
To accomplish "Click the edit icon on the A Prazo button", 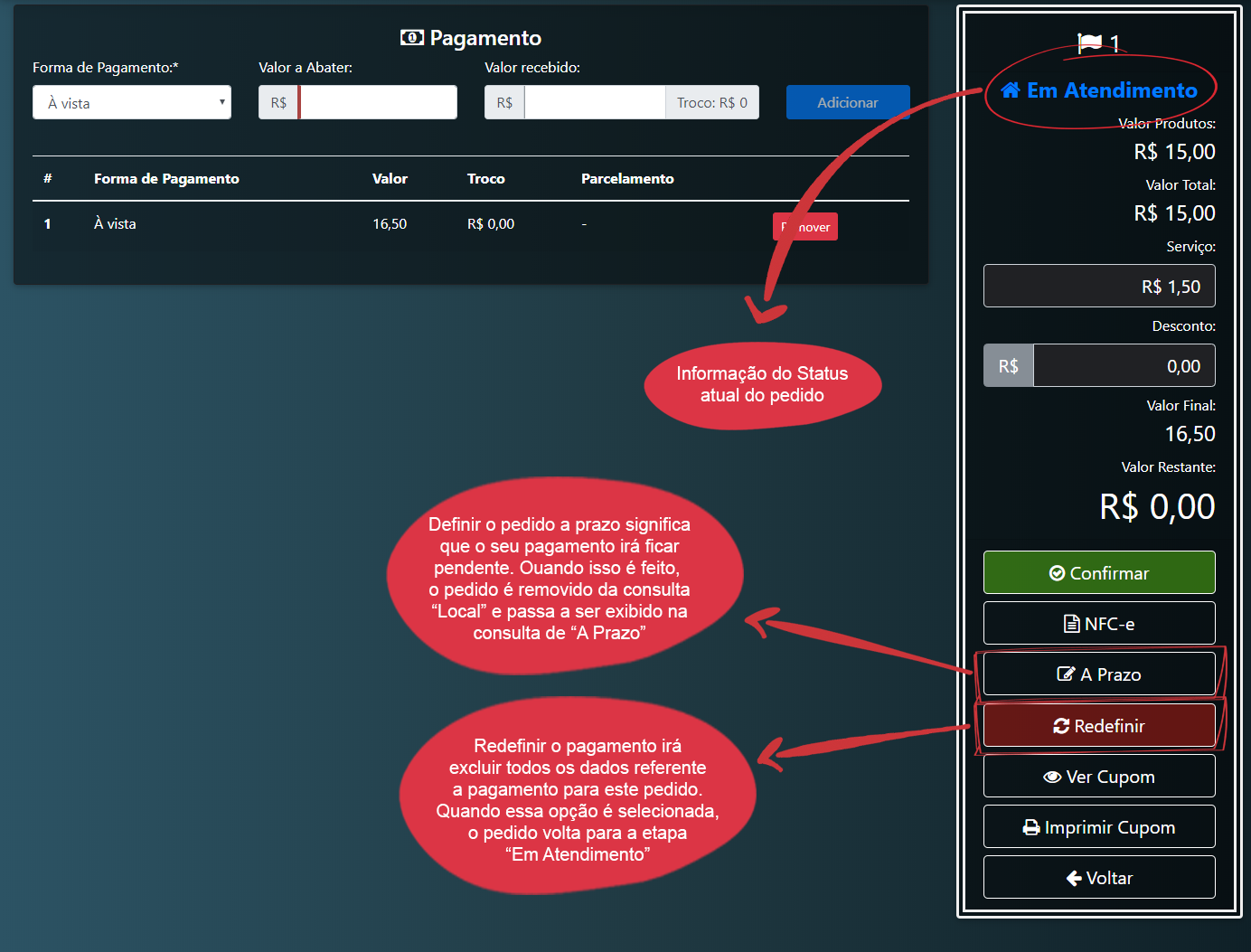I will [x=1066, y=674].
